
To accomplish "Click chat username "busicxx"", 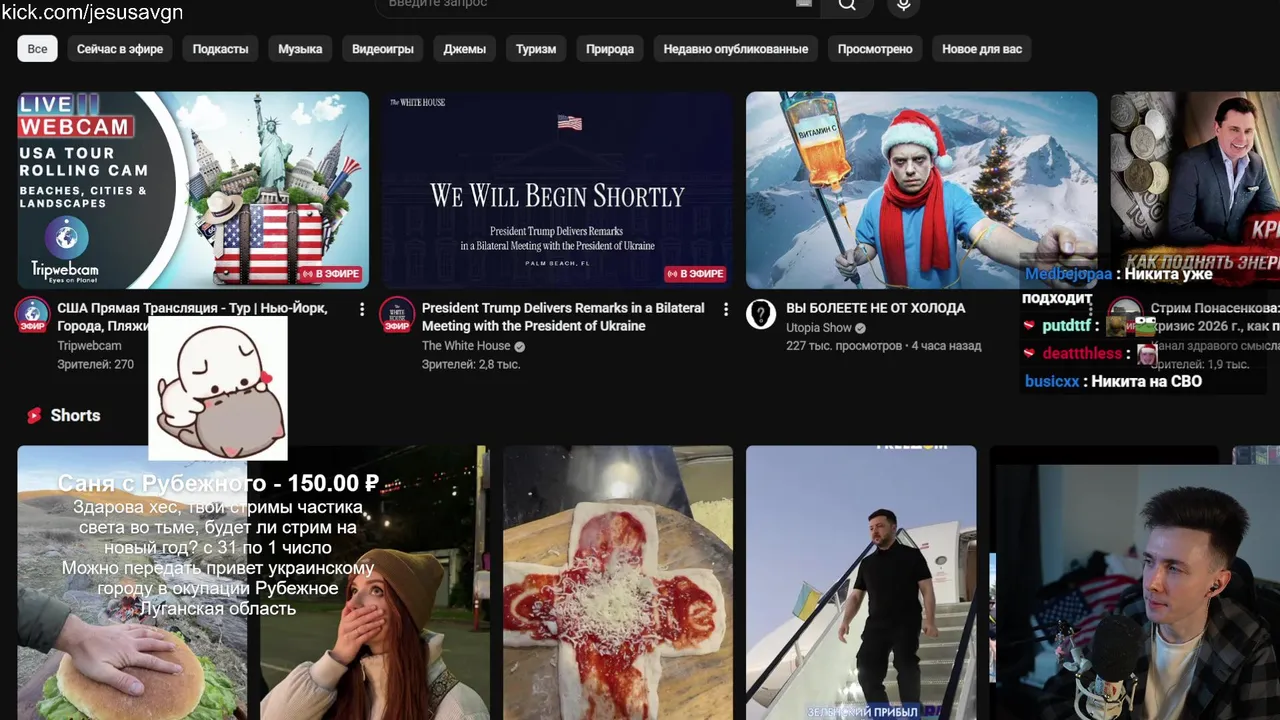I will point(1052,381).
